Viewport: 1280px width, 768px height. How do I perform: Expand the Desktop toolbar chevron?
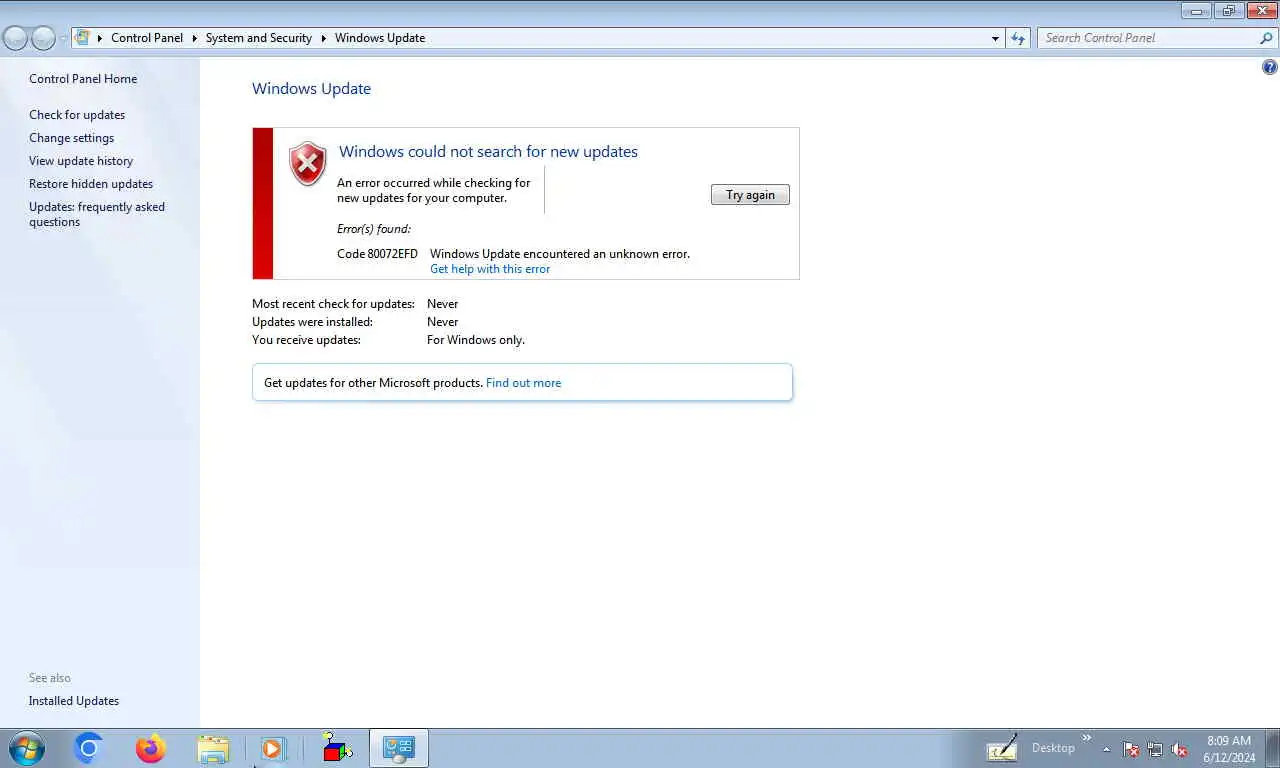(1087, 739)
